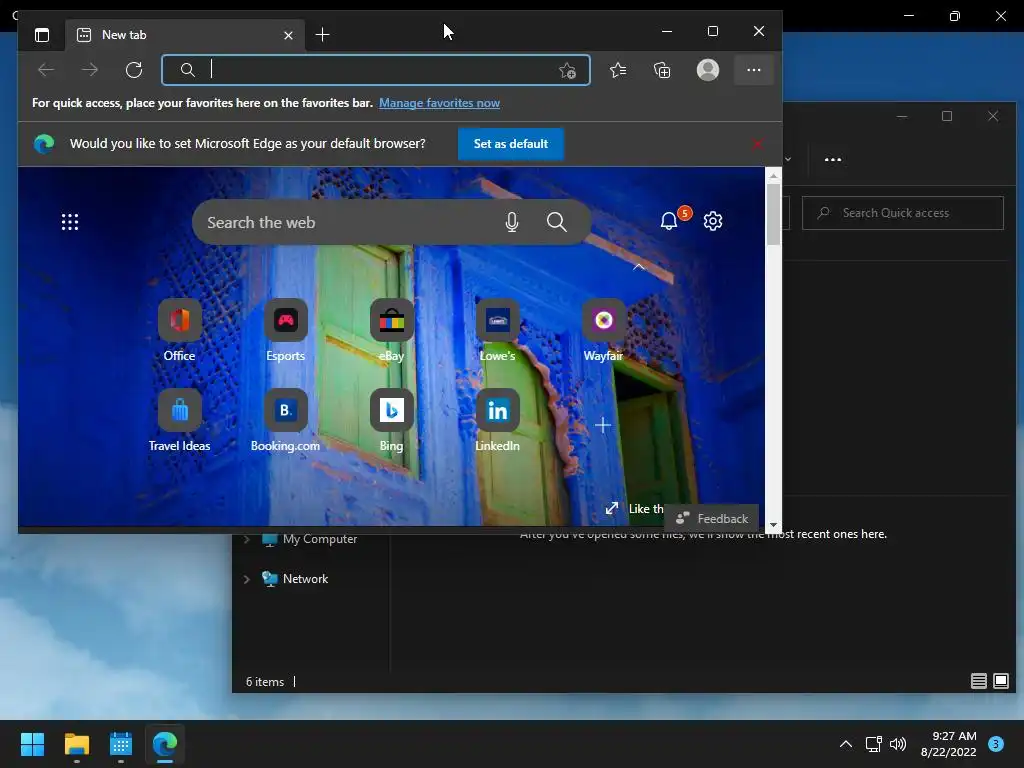Switch File Explorer to large icons view
Viewport: 1024px width, 768px height.
point(1001,681)
